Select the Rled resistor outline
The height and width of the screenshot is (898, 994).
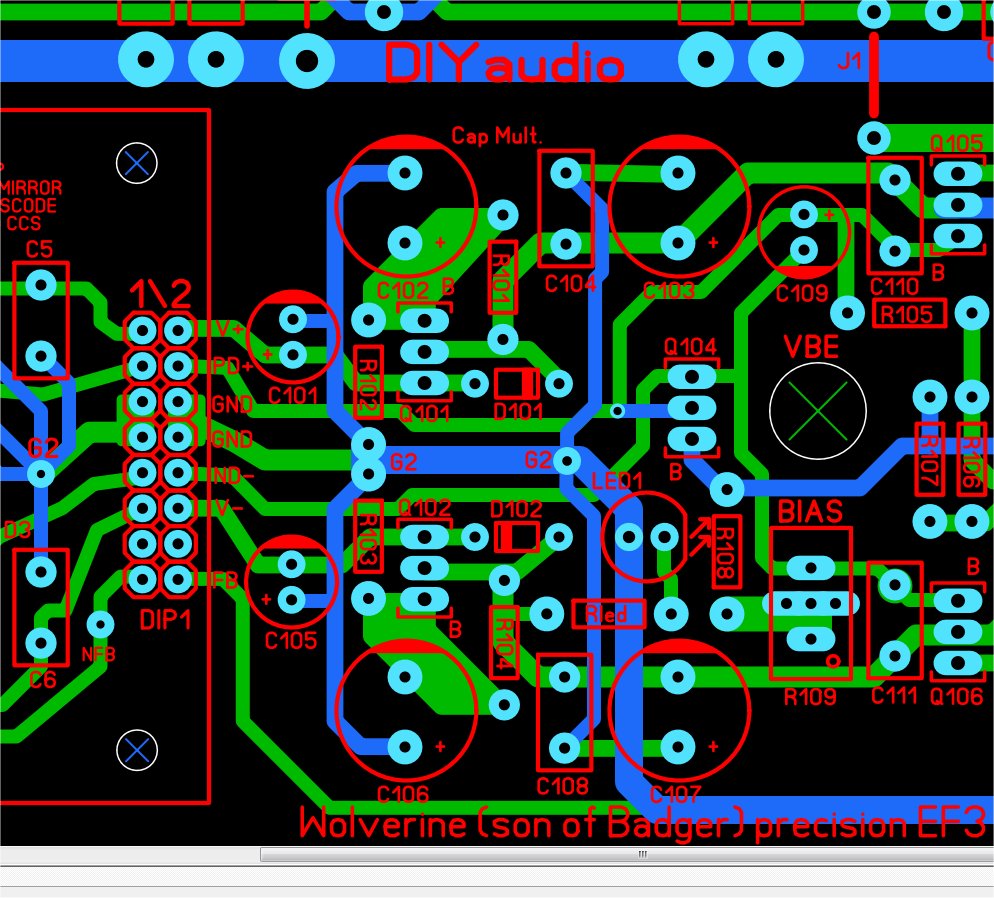click(609, 614)
